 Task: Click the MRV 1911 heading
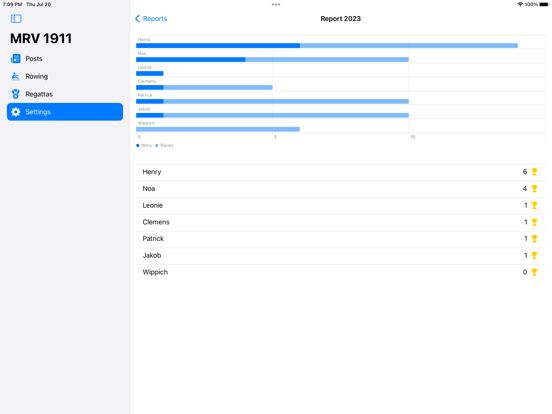coord(41,38)
